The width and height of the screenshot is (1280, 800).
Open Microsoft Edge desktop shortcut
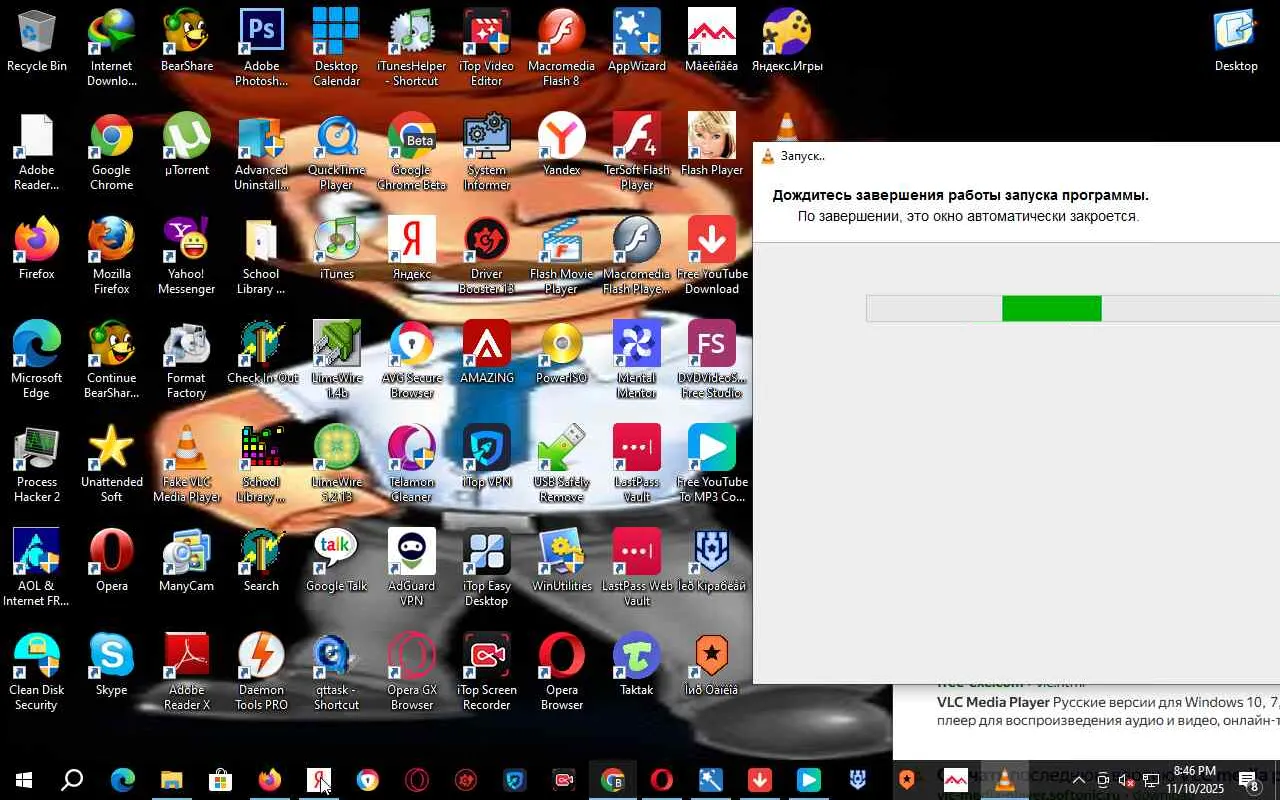[x=37, y=360]
